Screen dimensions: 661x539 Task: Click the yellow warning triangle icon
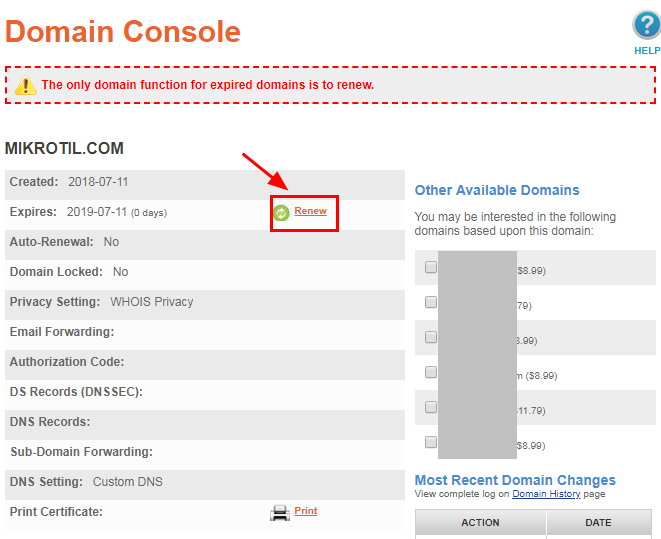[26, 85]
